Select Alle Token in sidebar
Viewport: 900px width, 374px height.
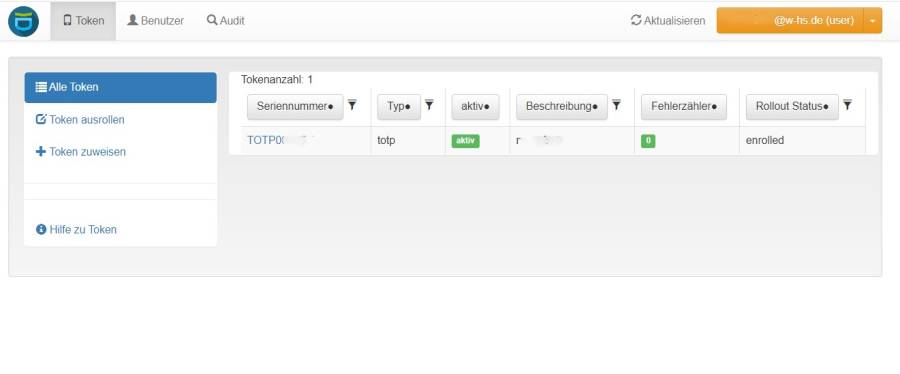(121, 87)
